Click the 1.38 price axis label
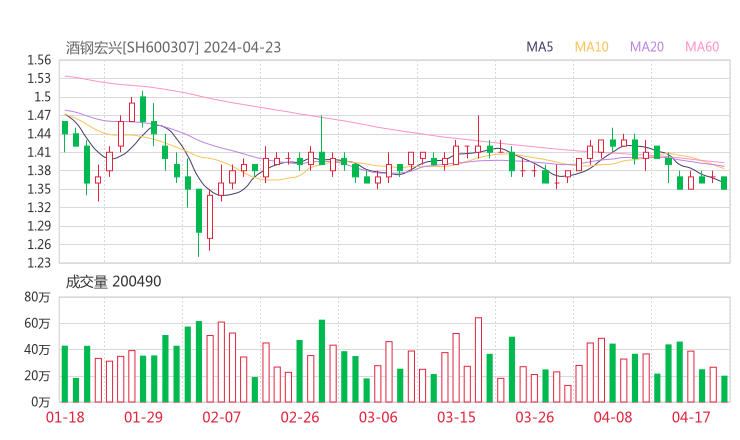 pos(39,170)
